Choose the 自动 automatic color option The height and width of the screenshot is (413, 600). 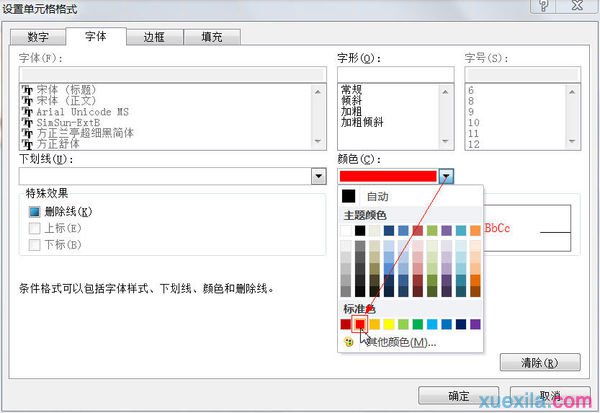click(x=411, y=196)
